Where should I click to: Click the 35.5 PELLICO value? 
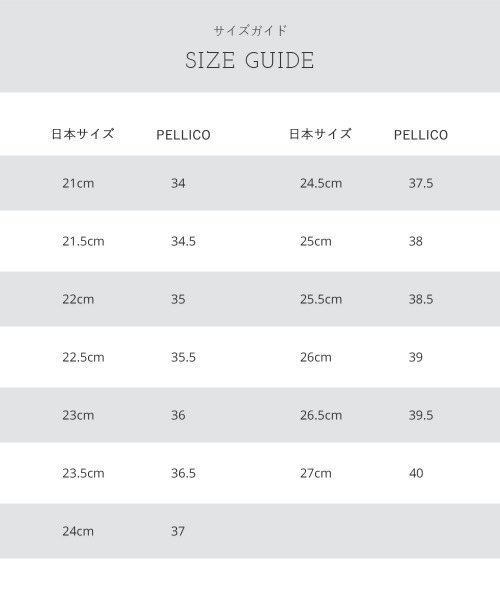183,357
